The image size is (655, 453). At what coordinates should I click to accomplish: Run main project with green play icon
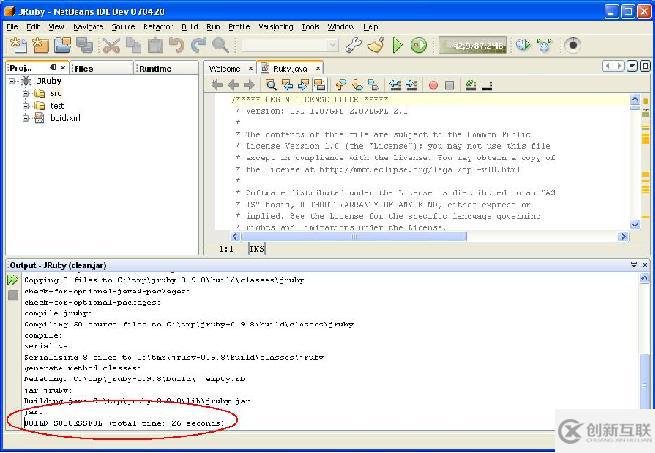pos(398,45)
